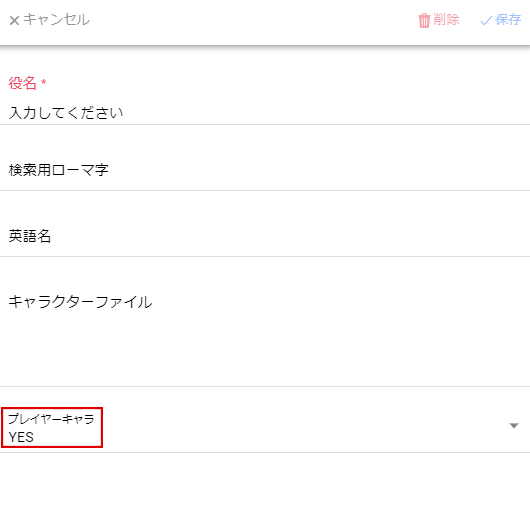Click the trash can delete icon
This screenshot has height=529, width=530.
(424, 20)
